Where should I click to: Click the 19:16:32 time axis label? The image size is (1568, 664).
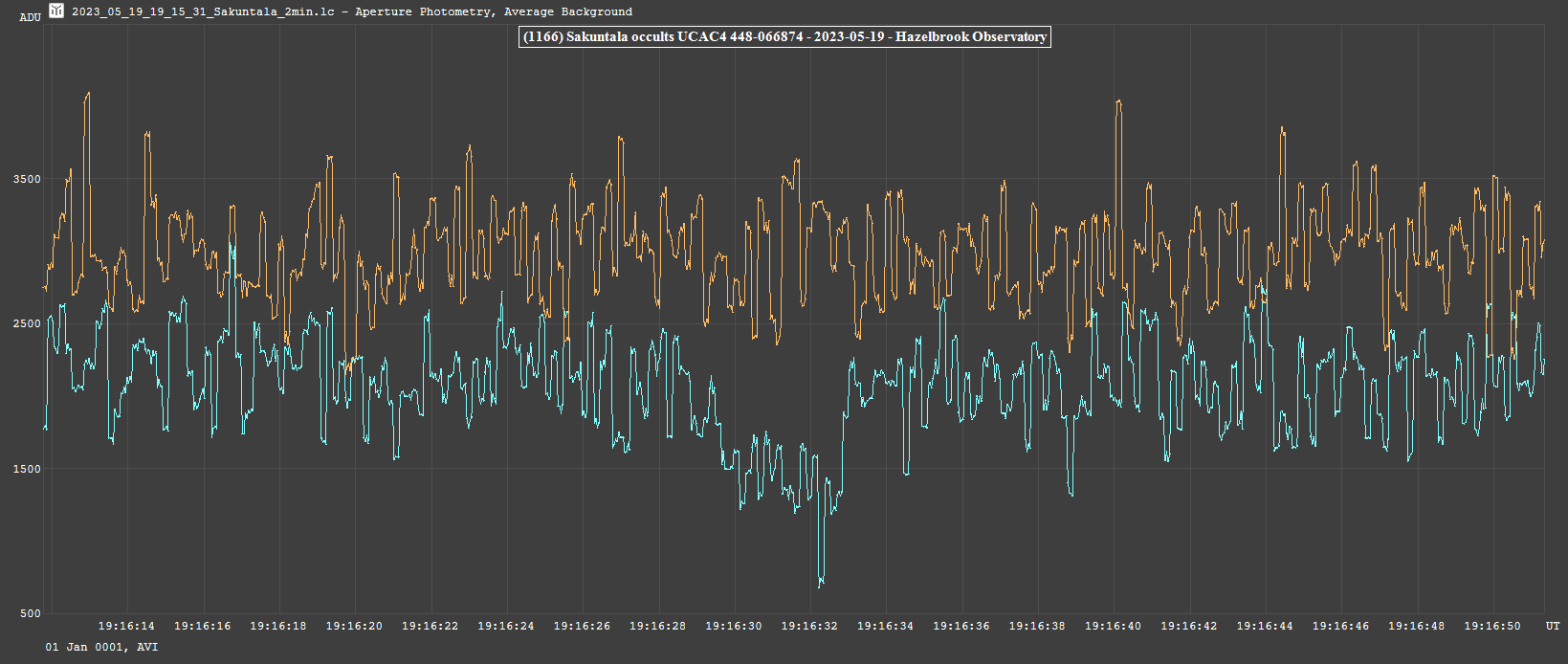point(809,626)
